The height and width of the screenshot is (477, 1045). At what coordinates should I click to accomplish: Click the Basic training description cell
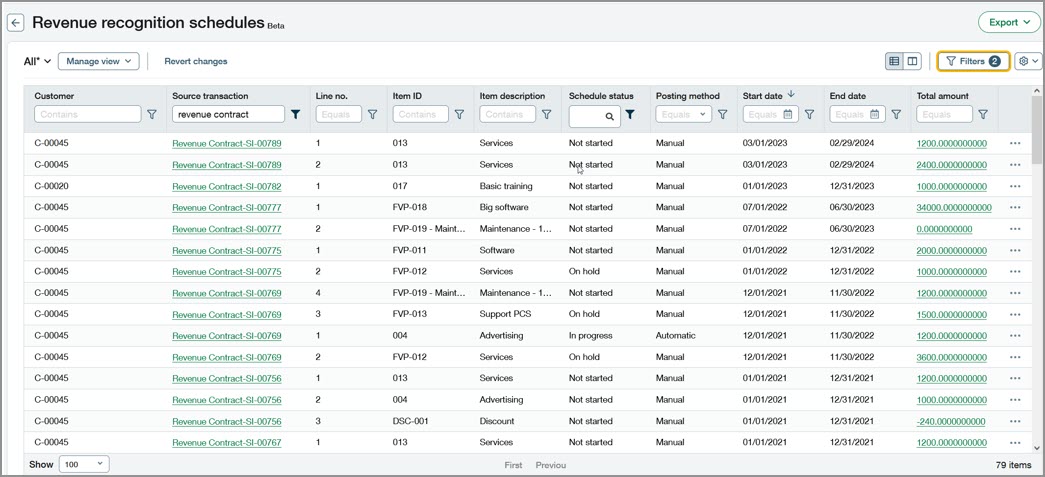(506, 186)
